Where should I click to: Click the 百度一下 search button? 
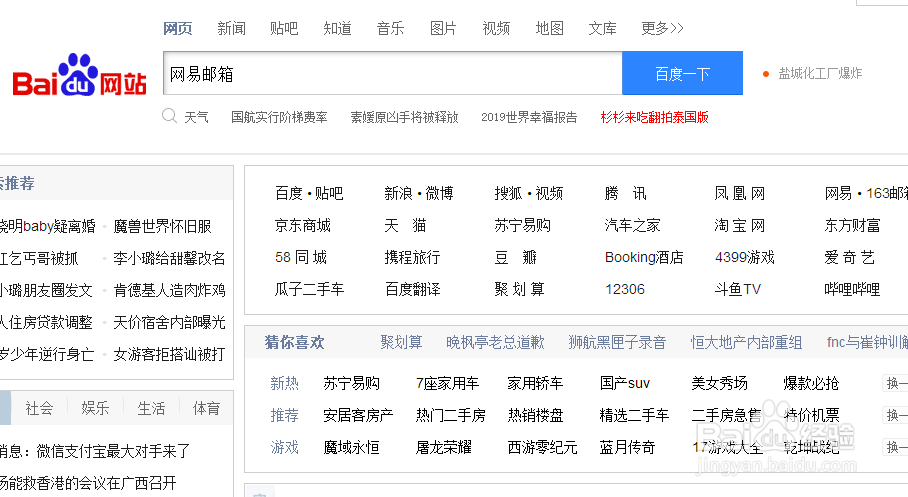point(682,73)
